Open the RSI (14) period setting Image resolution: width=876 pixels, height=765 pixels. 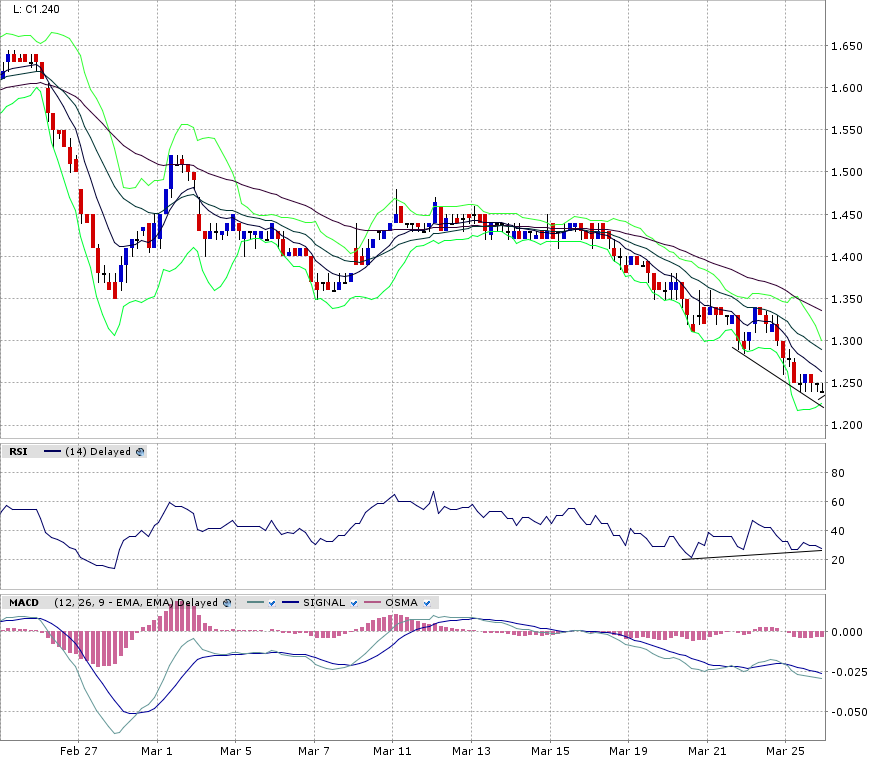[x=76, y=452]
